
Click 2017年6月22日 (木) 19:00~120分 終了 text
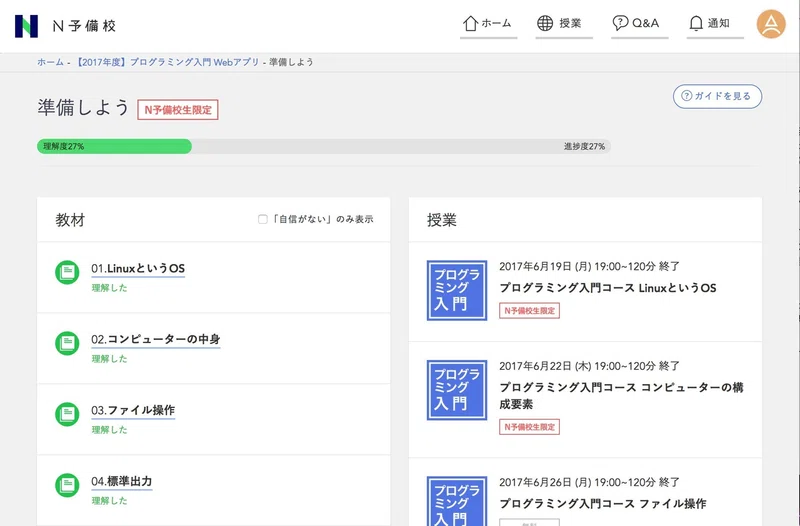[x=589, y=366]
